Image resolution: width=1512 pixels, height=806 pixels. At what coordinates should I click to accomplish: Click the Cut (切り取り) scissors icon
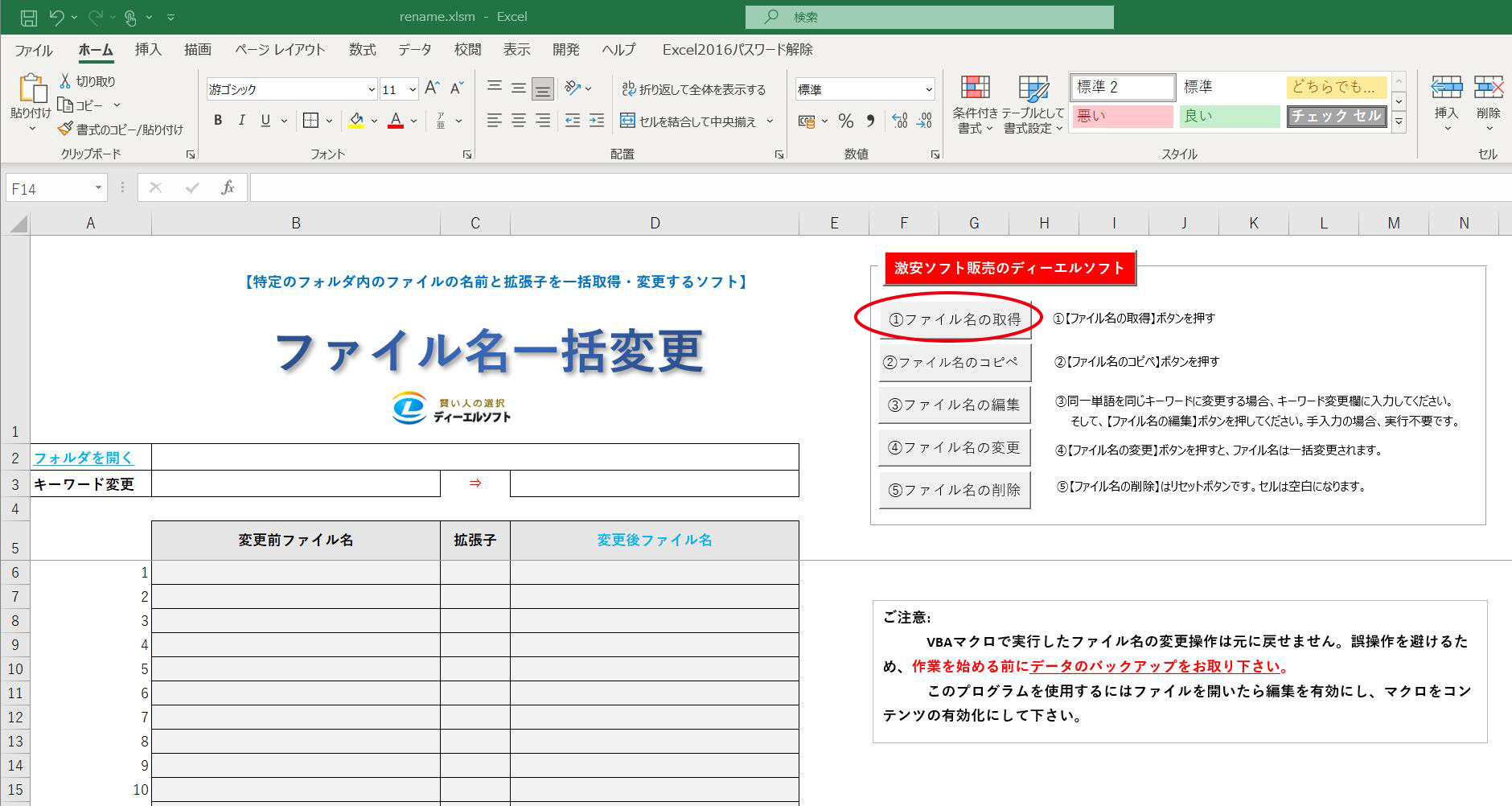pyautogui.click(x=66, y=81)
